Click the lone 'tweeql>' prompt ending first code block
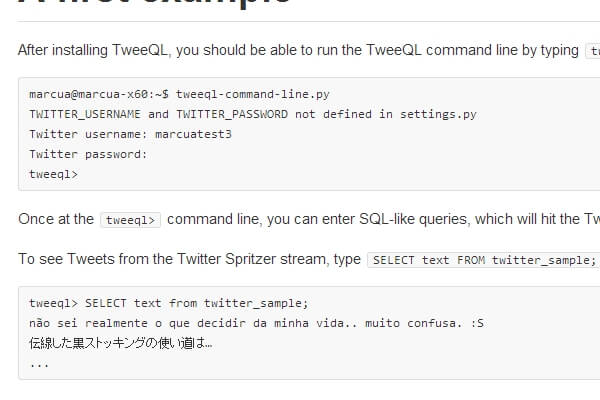 point(53,174)
